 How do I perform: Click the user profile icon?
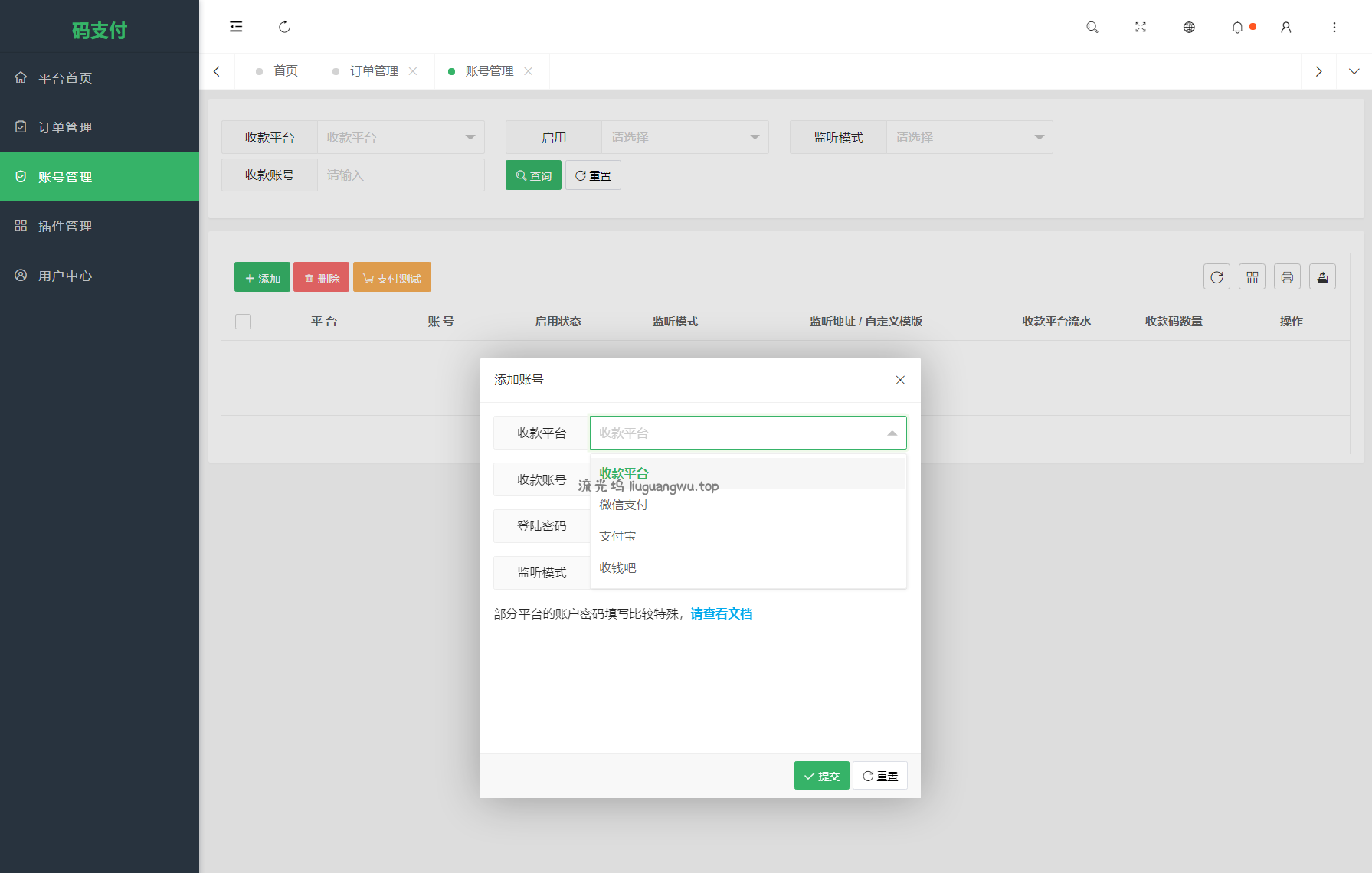coord(1285,27)
